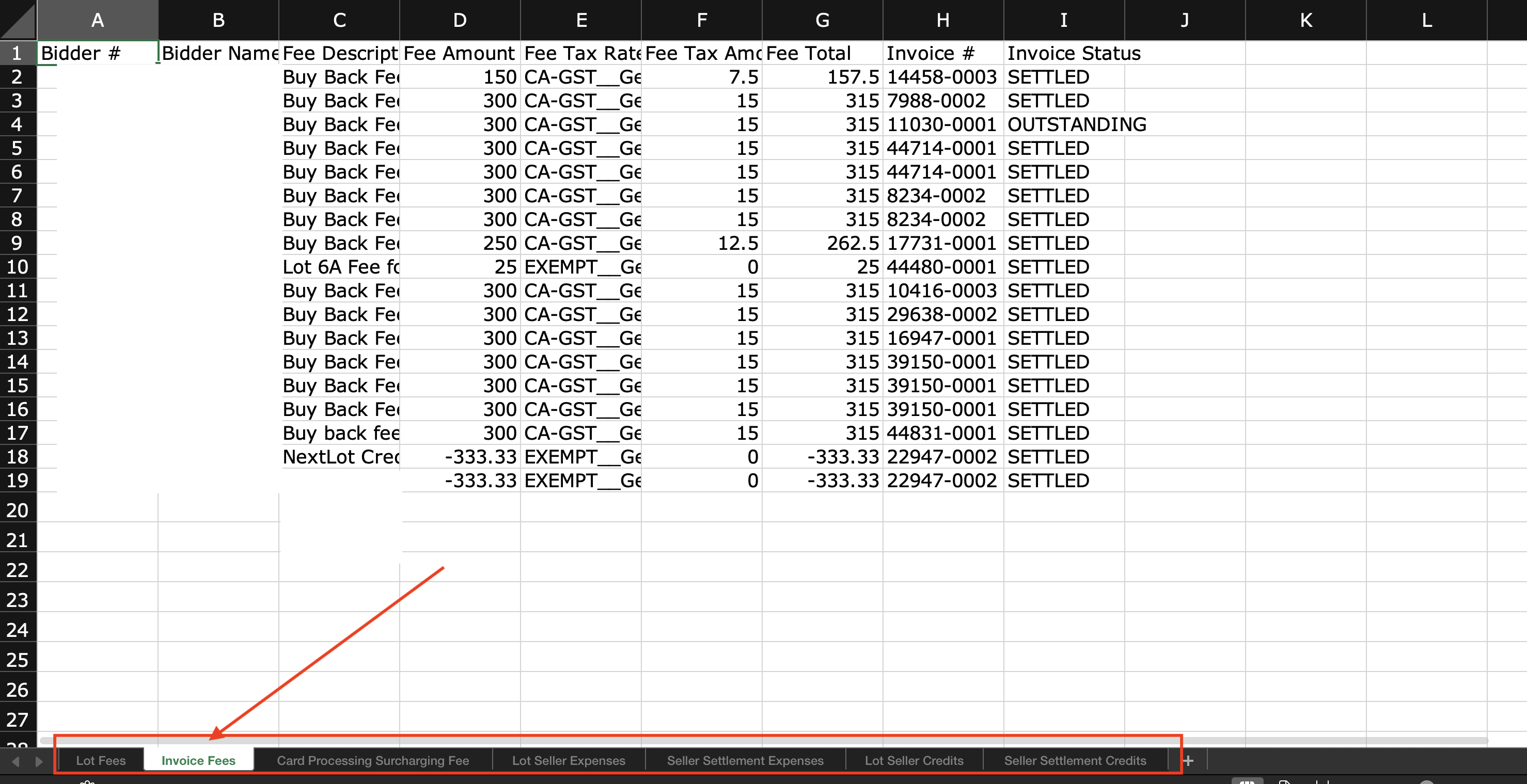Click the select-all corner triangle
This screenshot has width=1527, height=784.
(x=19, y=20)
